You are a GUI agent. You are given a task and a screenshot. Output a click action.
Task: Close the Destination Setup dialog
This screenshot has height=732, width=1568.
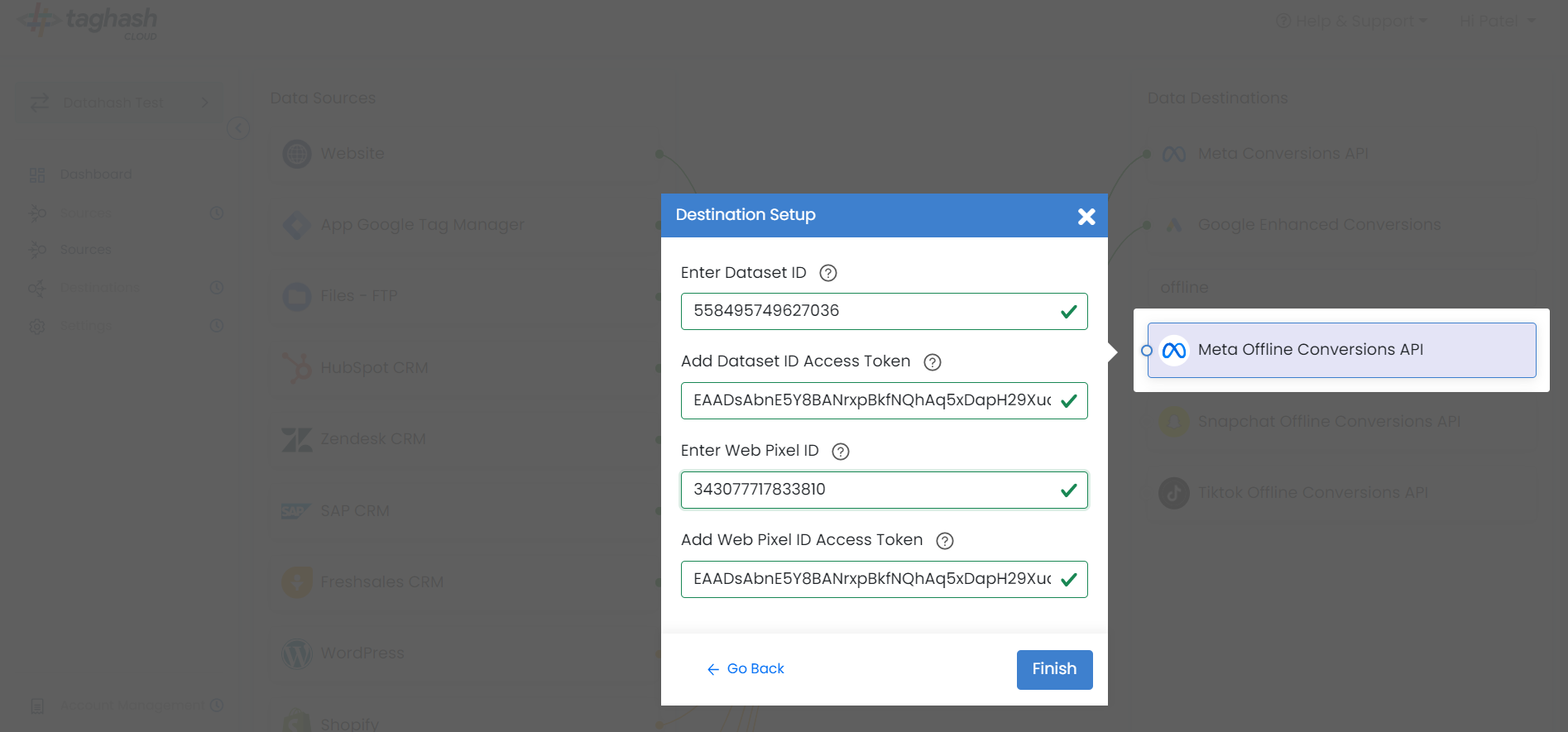1086,216
